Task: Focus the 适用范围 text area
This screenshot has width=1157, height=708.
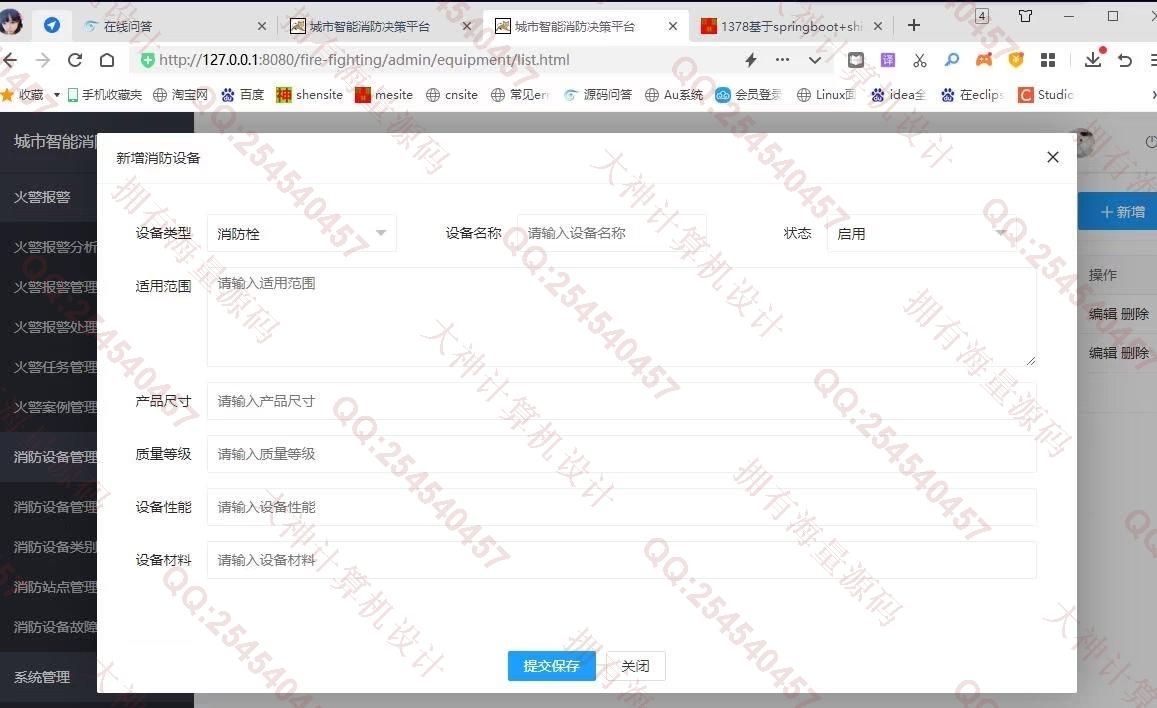Action: 621,316
